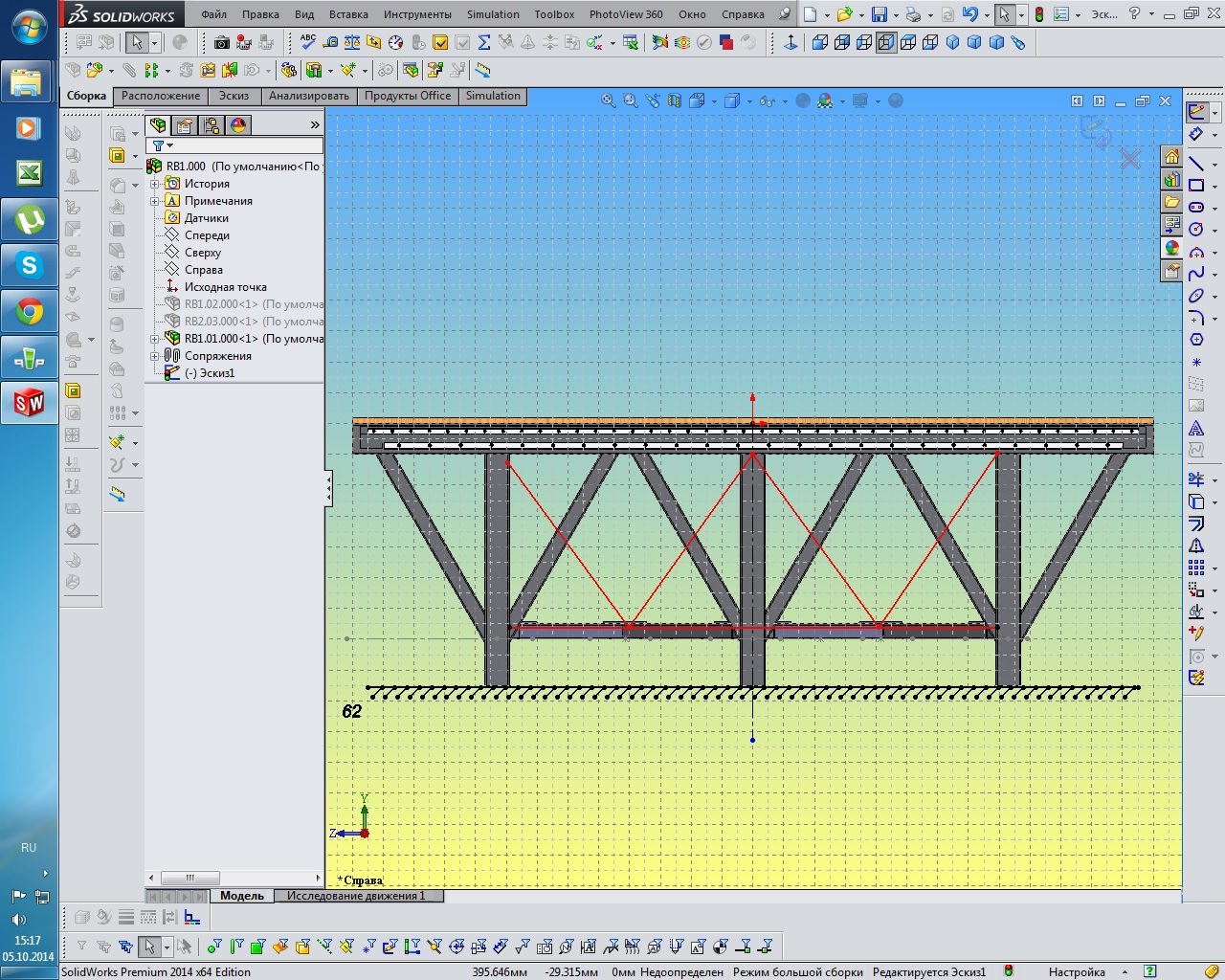
Task: Open the ConfigurationManager tab icon
Action: 212,125
